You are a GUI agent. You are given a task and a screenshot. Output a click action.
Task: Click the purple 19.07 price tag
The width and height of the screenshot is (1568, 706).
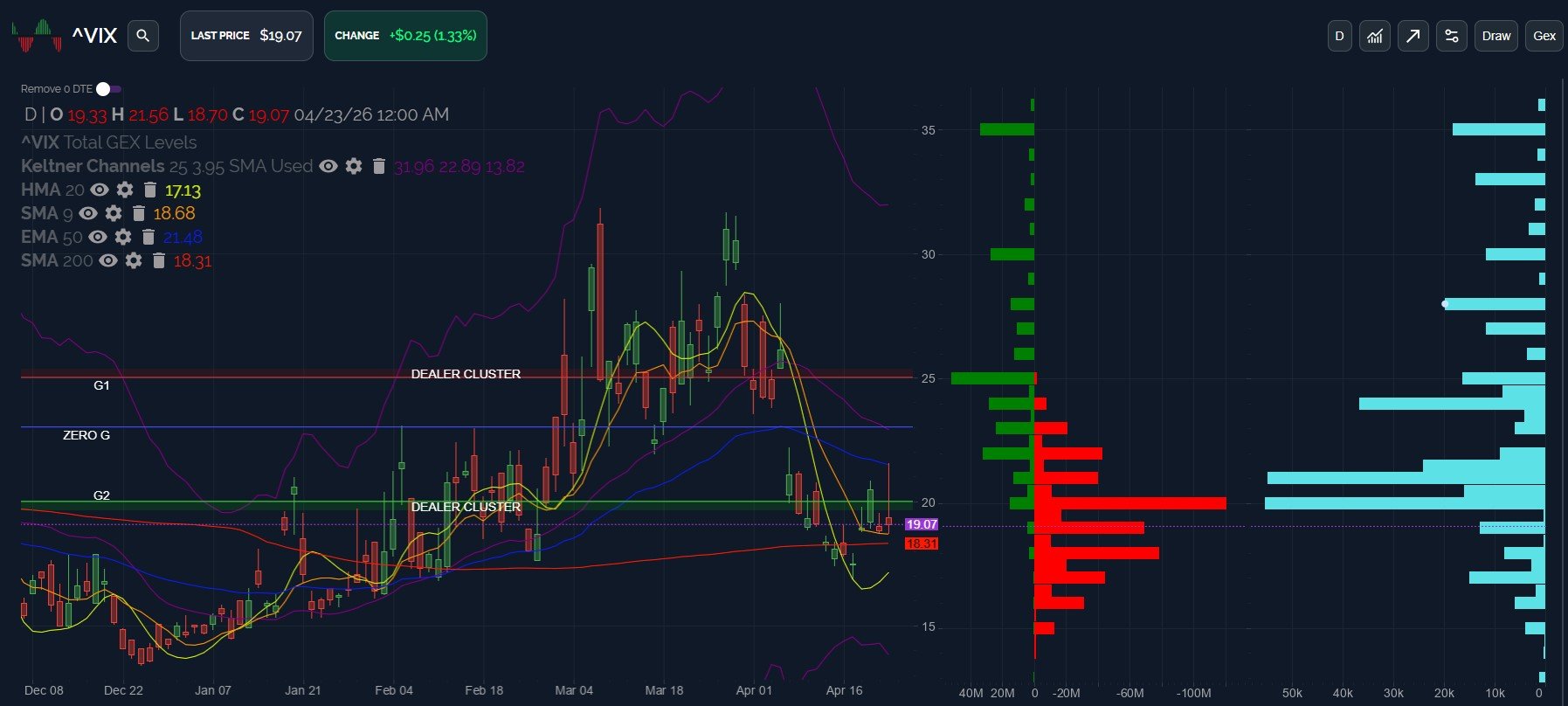tap(922, 524)
